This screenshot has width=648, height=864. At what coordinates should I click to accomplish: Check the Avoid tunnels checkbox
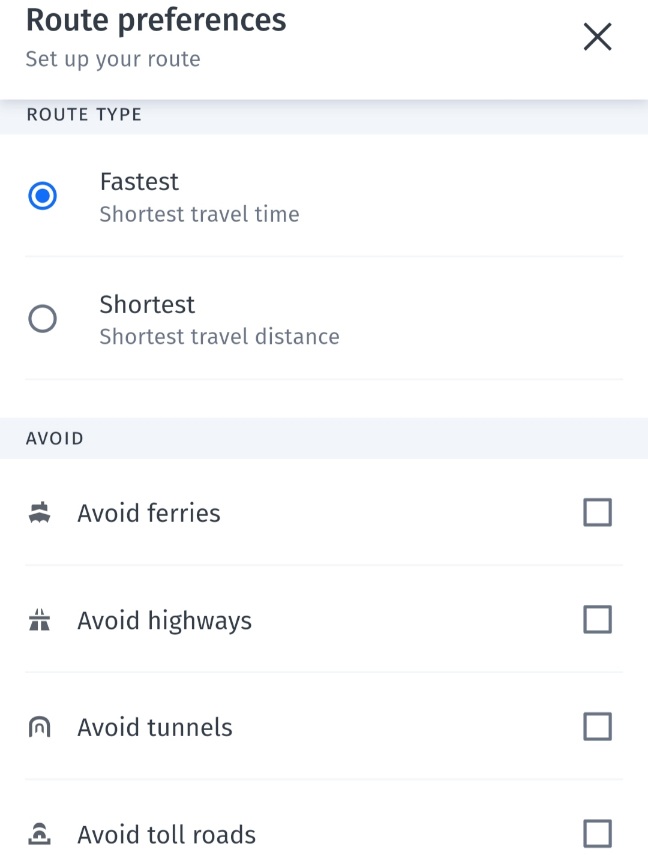pyautogui.click(x=597, y=727)
